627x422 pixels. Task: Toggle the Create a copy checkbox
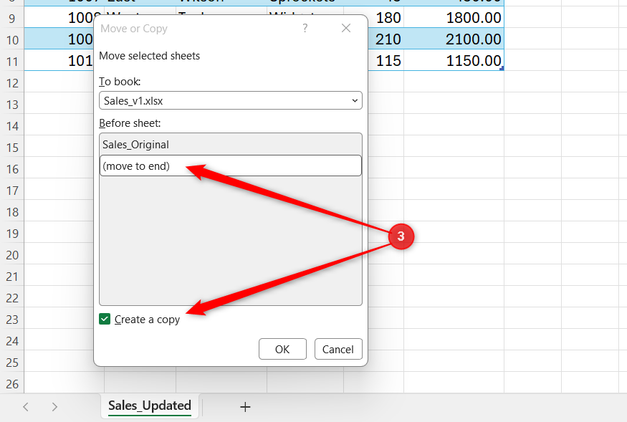point(105,319)
